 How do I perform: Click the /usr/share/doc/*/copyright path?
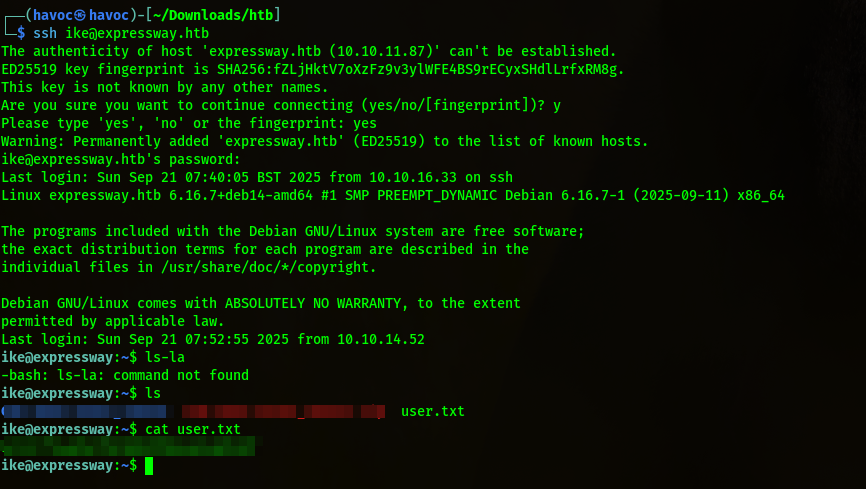point(260,267)
